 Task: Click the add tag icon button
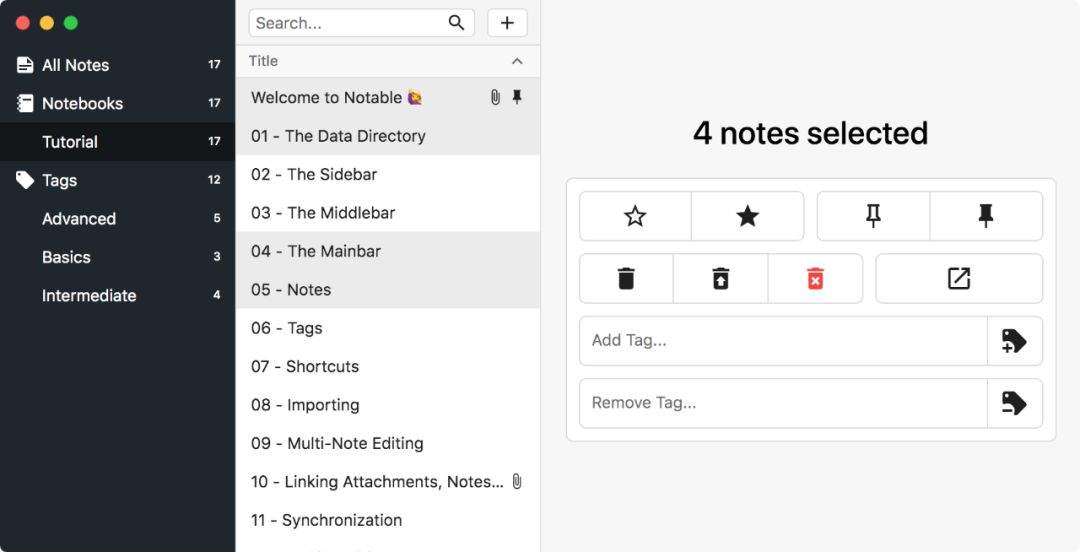(1015, 341)
